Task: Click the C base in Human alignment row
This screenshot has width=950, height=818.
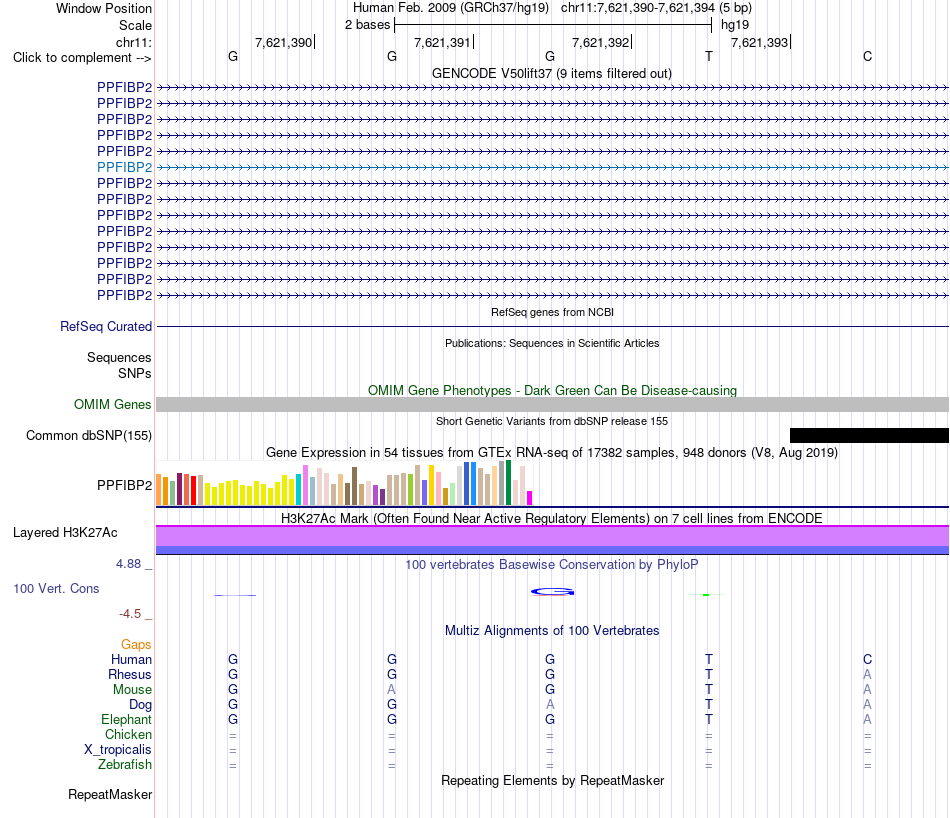Action: pyautogui.click(x=868, y=659)
